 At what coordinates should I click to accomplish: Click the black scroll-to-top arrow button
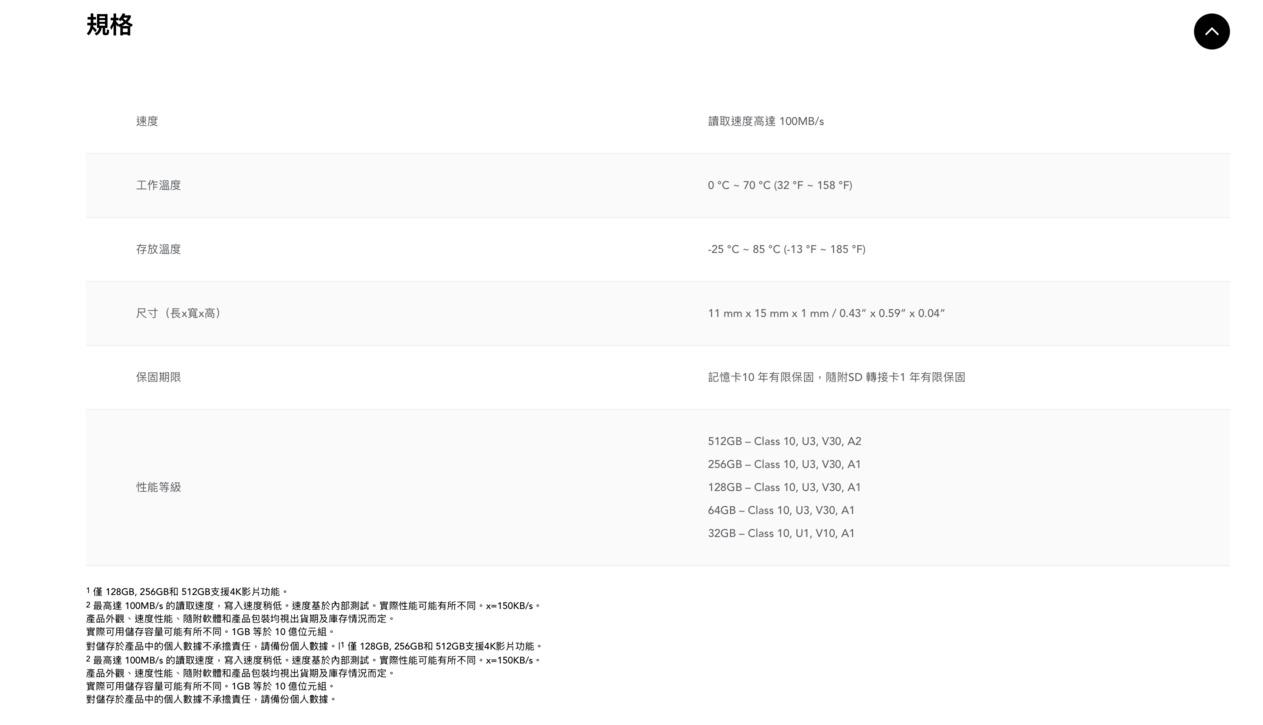tap(1211, 31)
